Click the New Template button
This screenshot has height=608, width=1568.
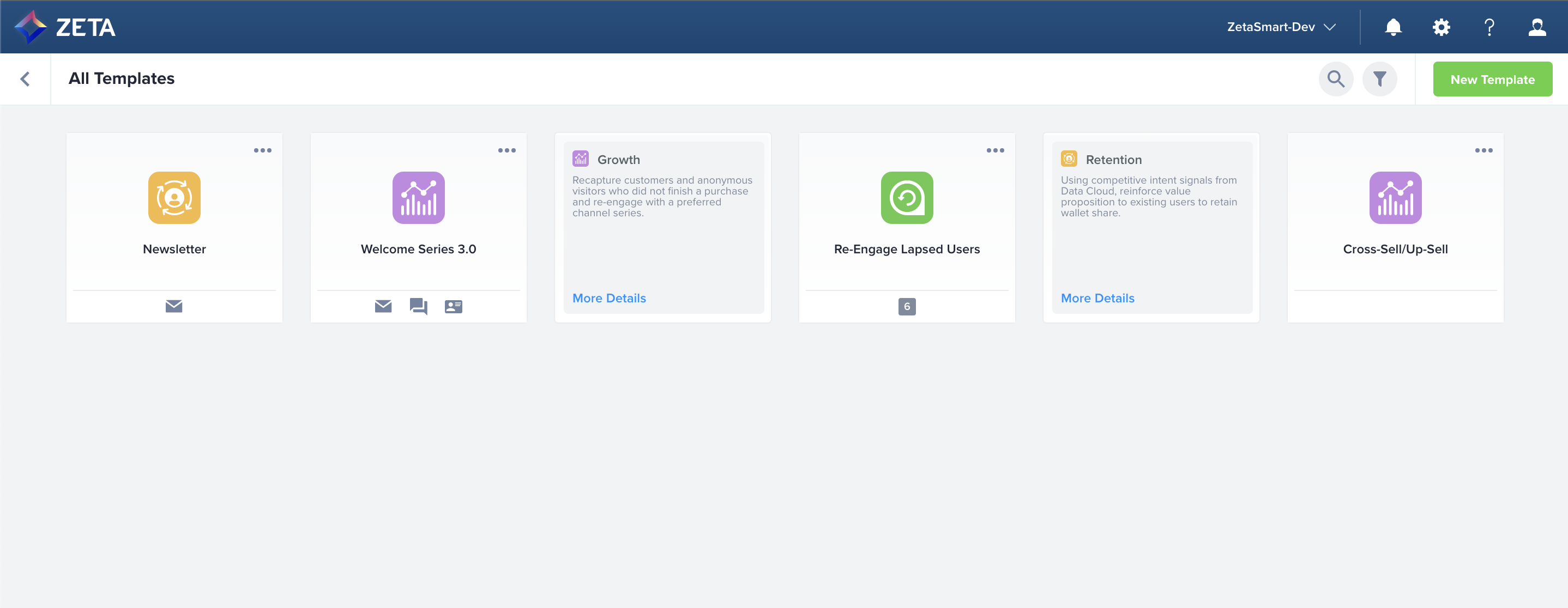(1492, 79)
